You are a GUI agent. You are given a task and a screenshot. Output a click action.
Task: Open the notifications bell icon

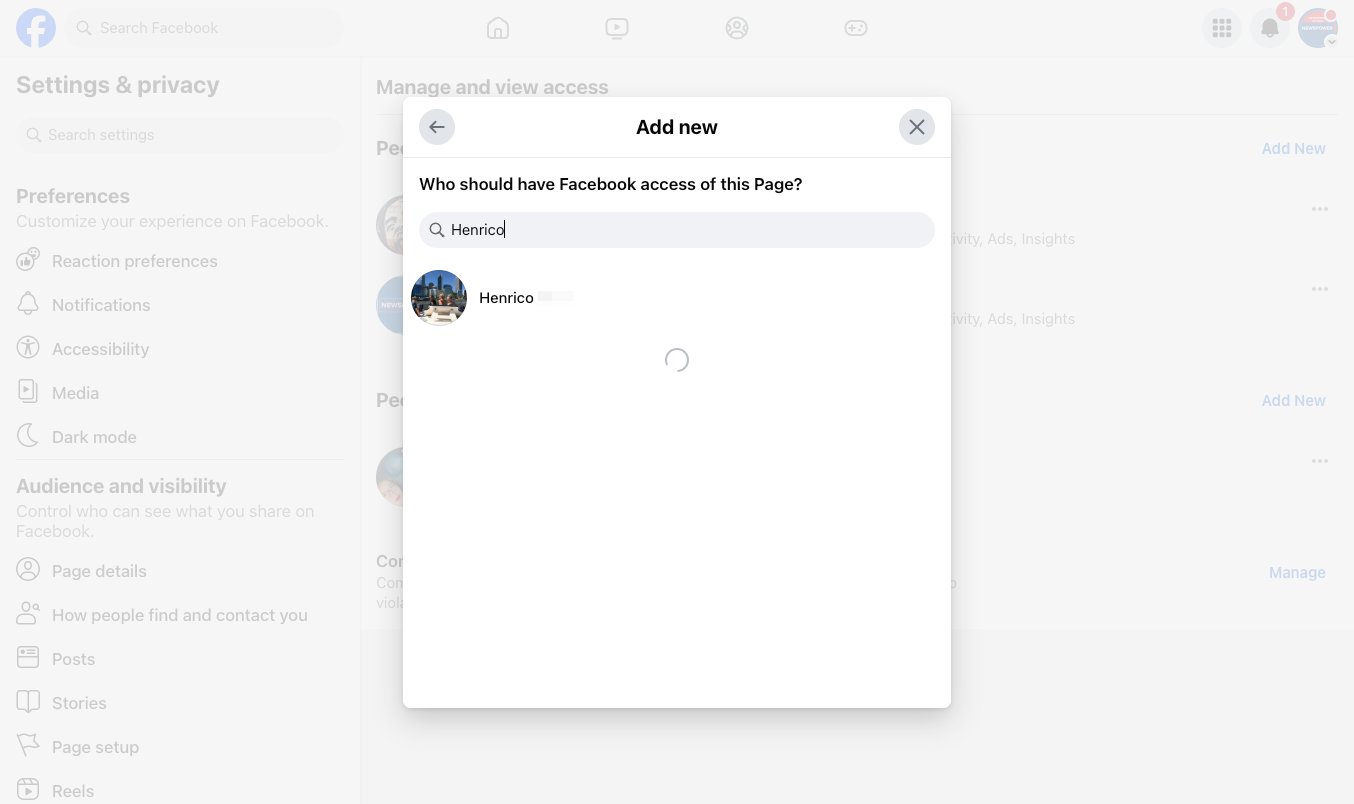(x=1270, y=28)
